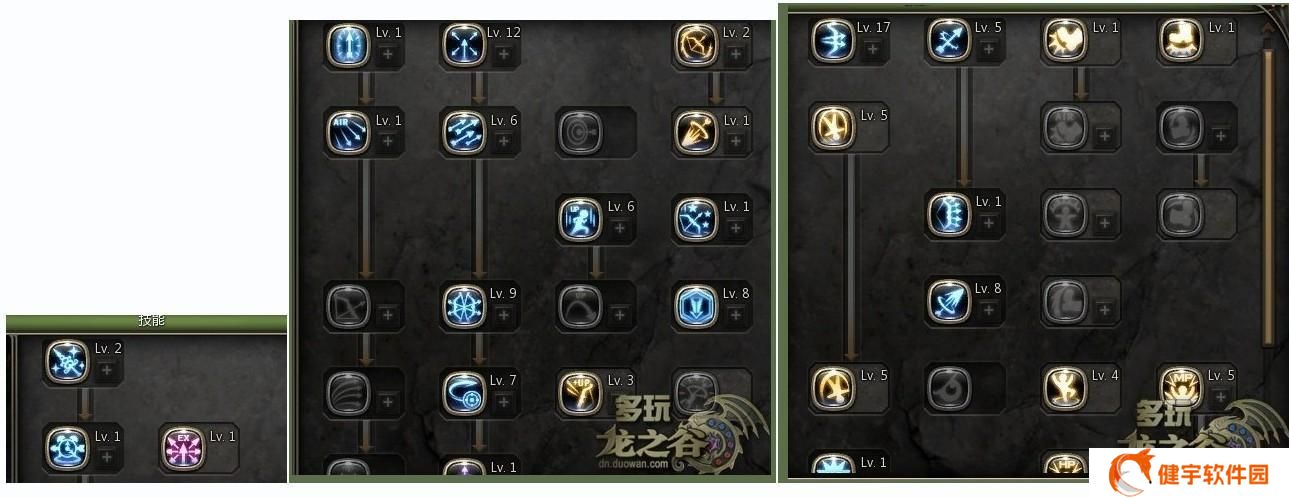This screenshot has width=1289, height=498.
Task: Select the locked target skill icon
Action: 579,132
